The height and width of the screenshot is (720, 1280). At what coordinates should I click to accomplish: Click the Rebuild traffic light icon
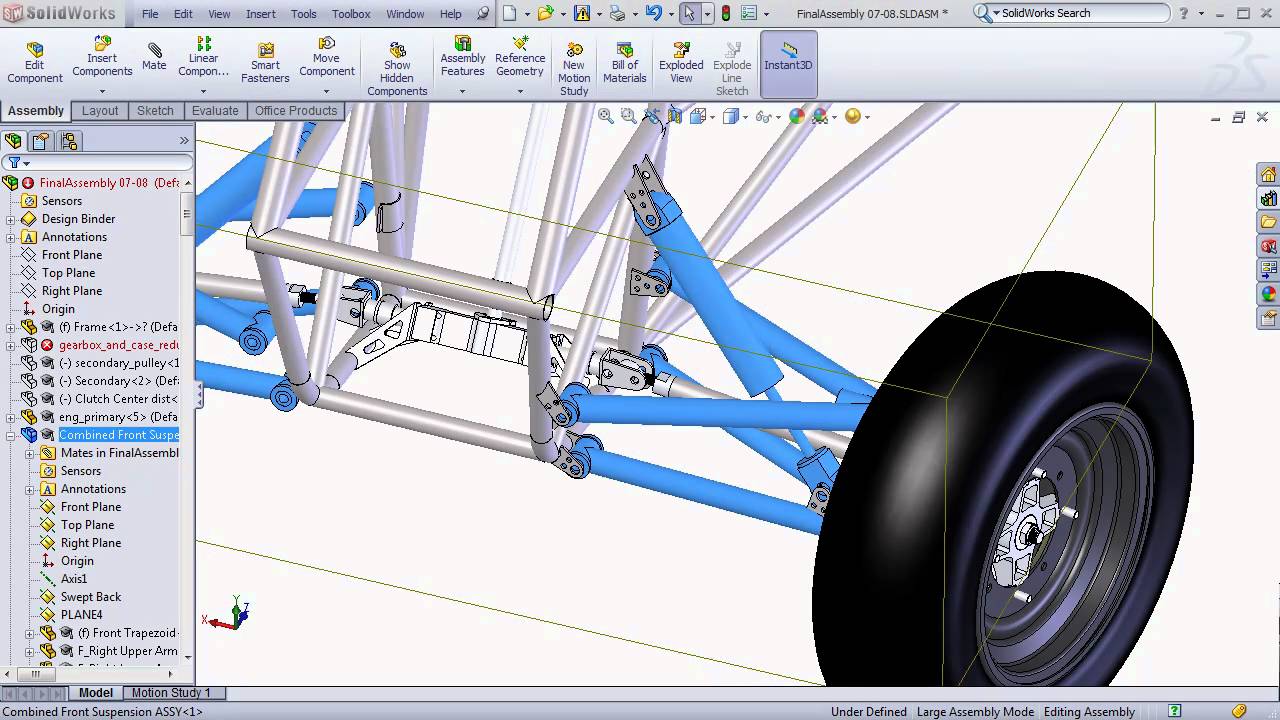tap(726, 14)
